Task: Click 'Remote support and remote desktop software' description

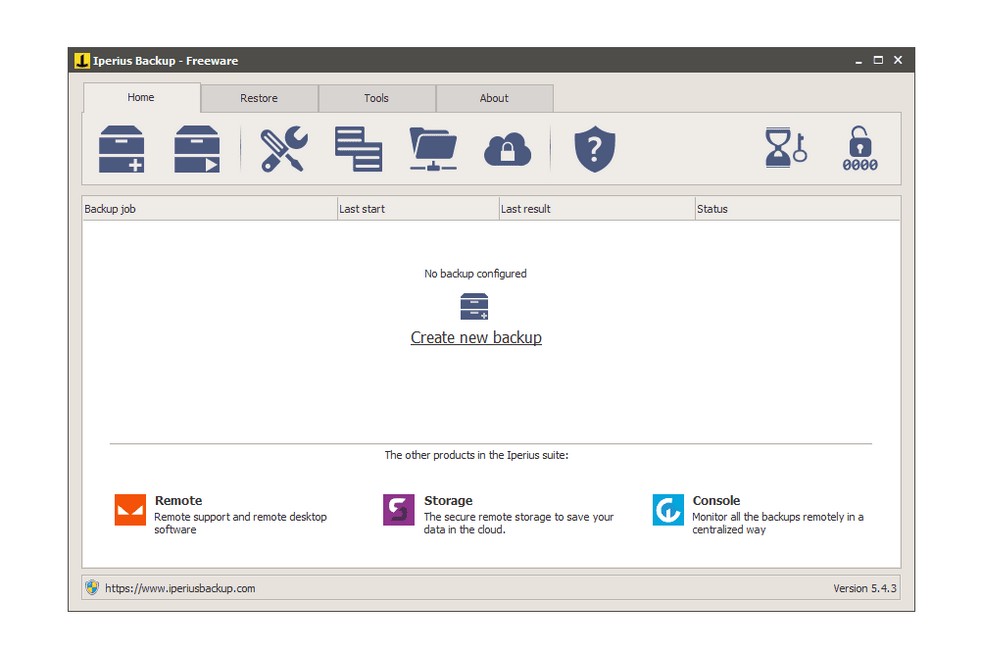Action: pyautogui.click(x=240, y=523)
